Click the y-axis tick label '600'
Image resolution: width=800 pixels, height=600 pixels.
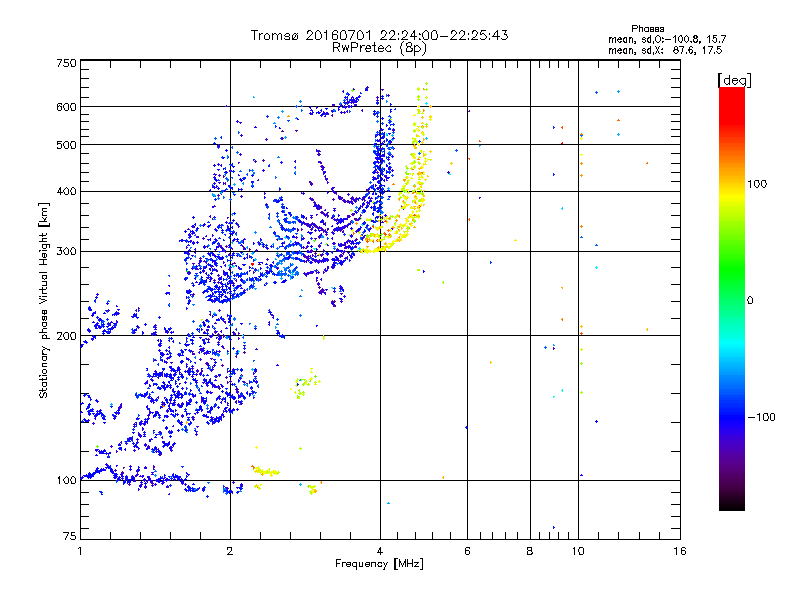(66, 107)
